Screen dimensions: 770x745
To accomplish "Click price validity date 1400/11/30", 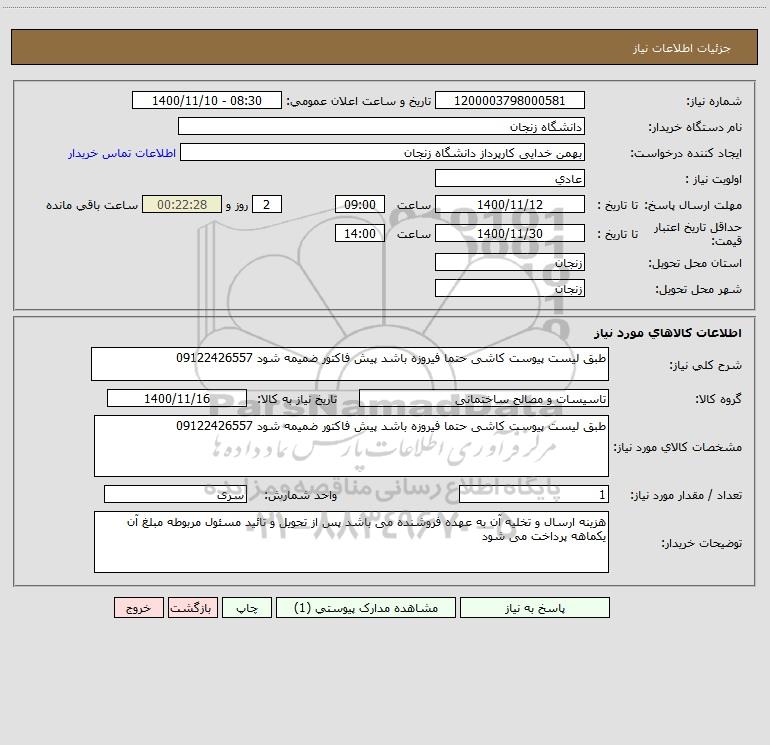I will [510, 233].
